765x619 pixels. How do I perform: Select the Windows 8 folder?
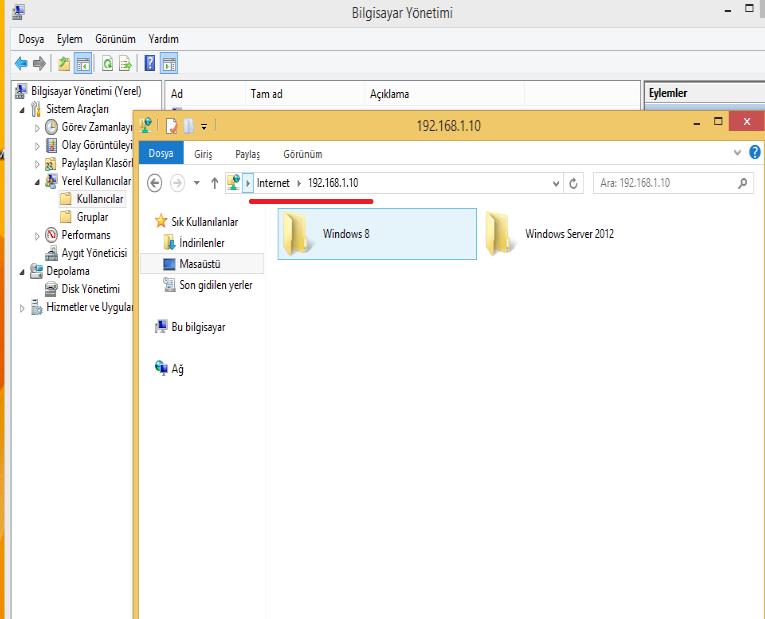[x=377, y=234]
